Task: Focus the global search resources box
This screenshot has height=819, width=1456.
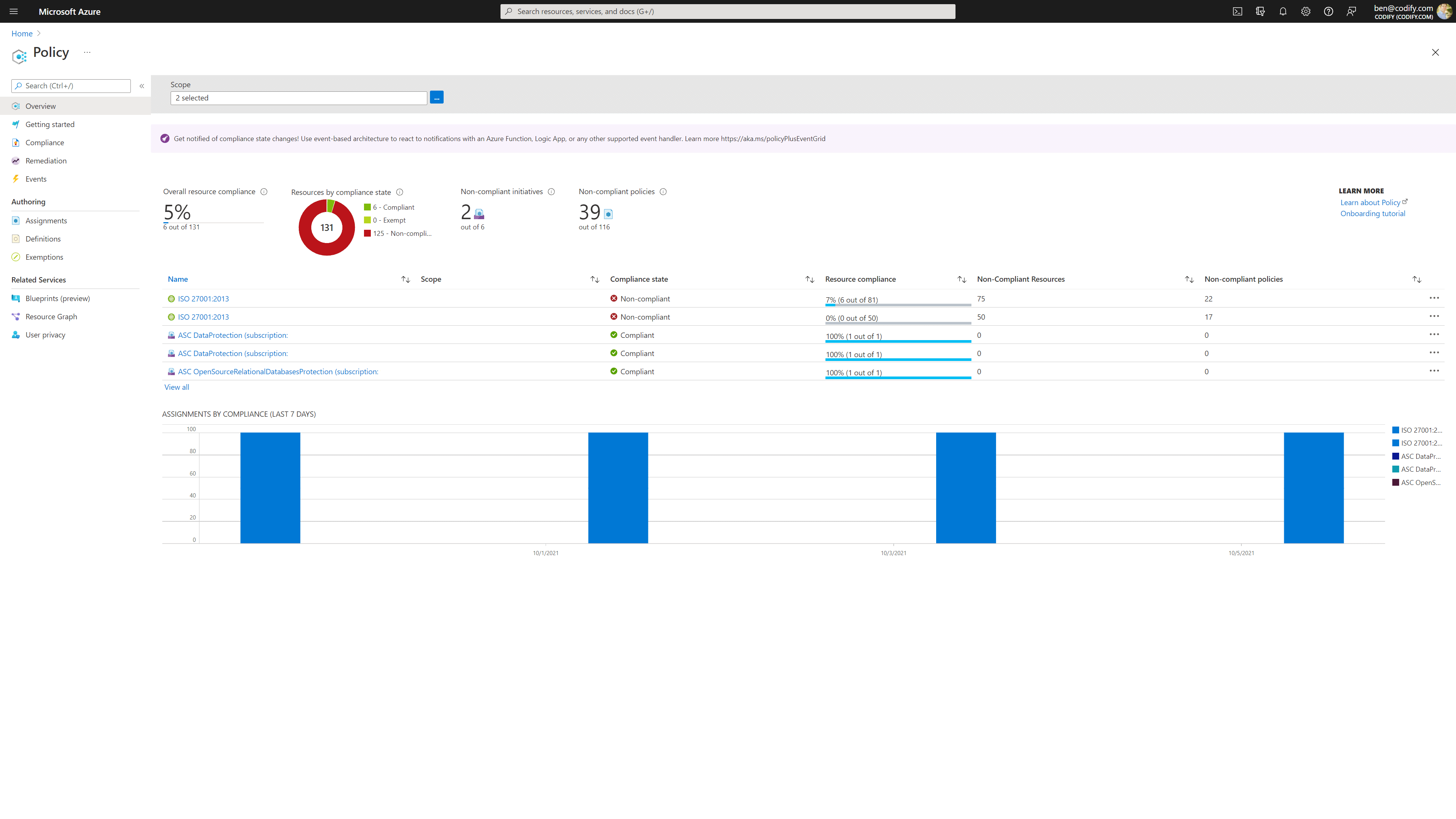Action: [x=728, y=11]
